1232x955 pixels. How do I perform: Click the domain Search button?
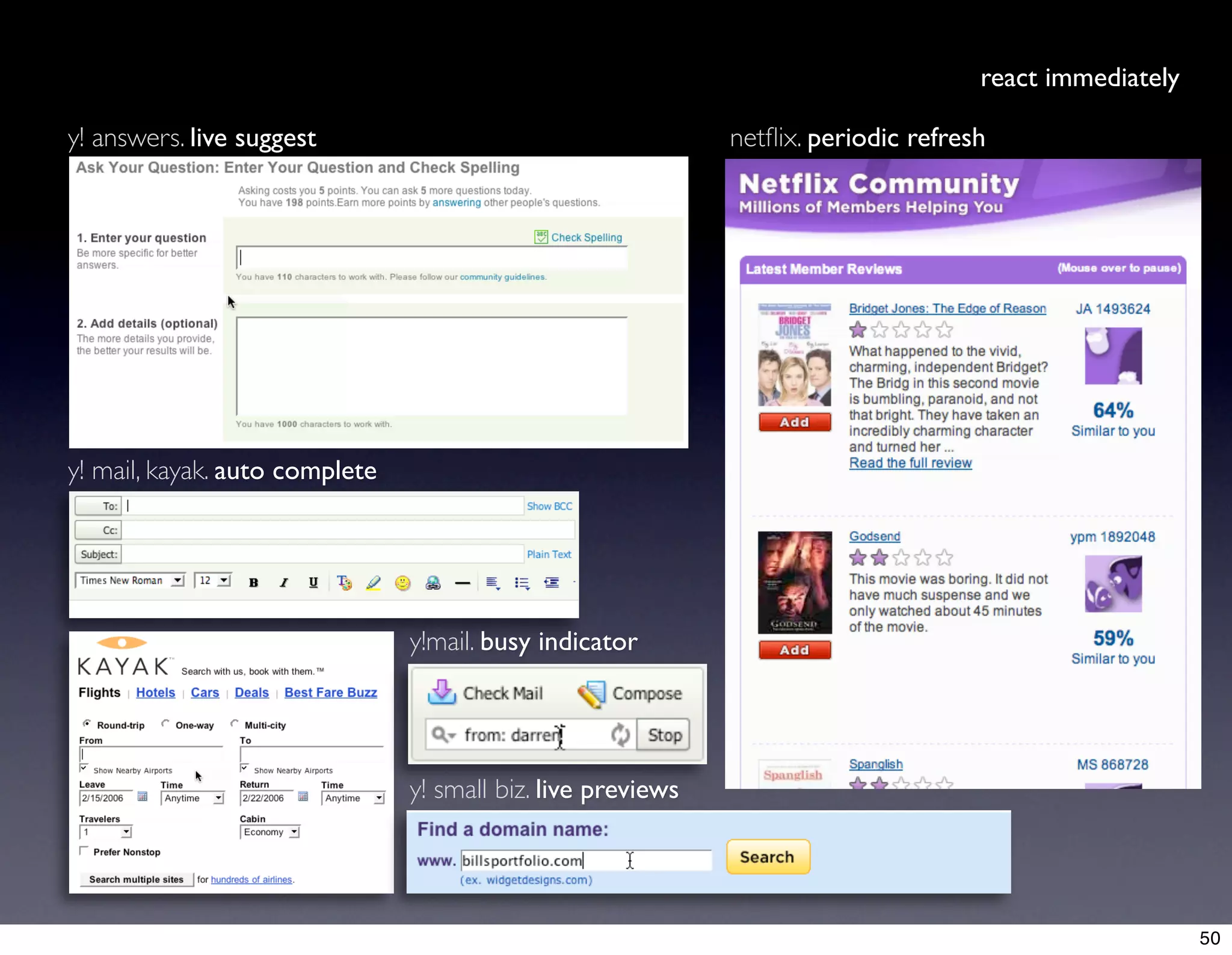click(x=768, y=857)
